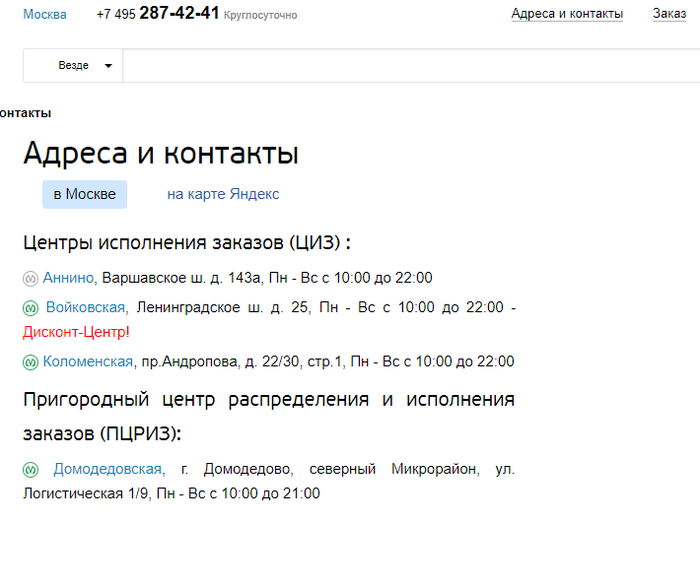
Task: Click the Москва city selector link
Action: [x=45, y=14]
